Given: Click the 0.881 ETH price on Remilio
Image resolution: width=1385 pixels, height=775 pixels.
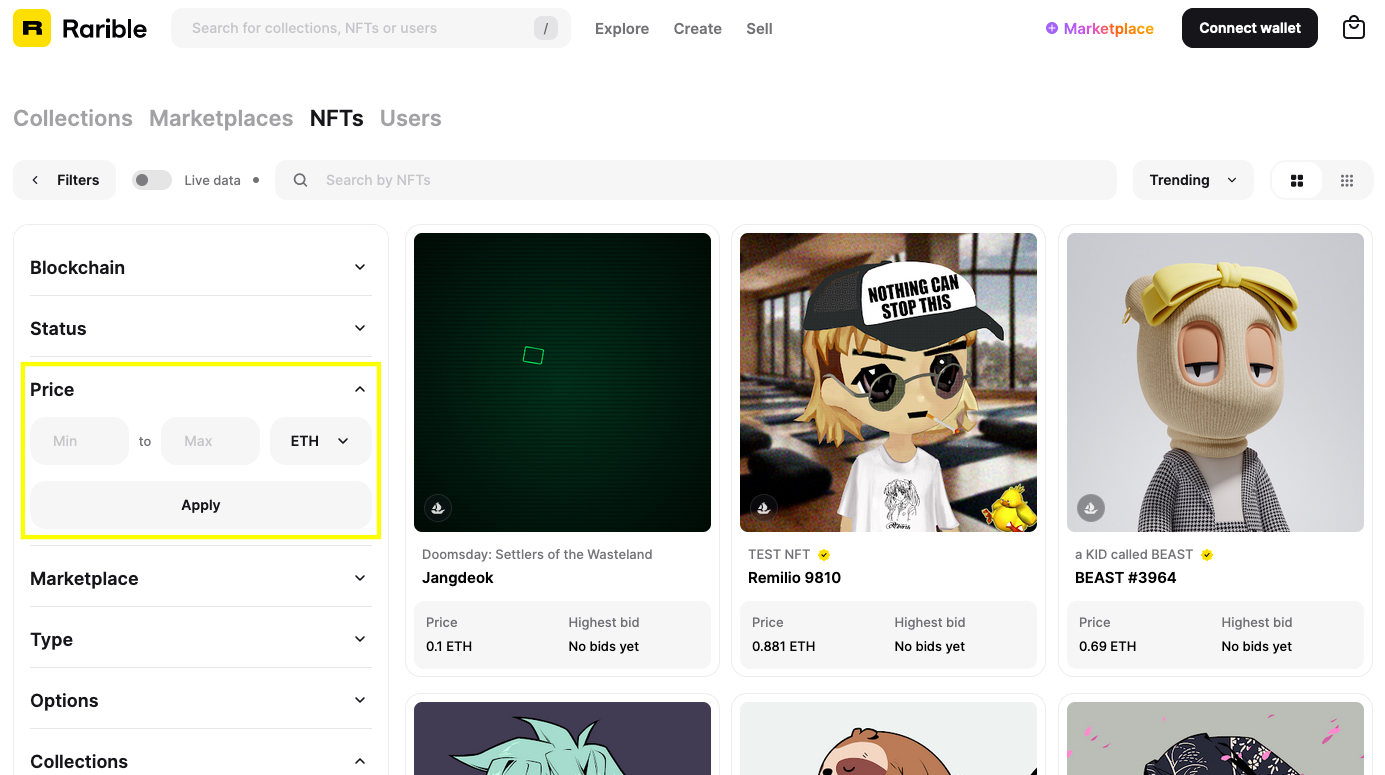Looking at the screenshot, I should click(784, 646).
